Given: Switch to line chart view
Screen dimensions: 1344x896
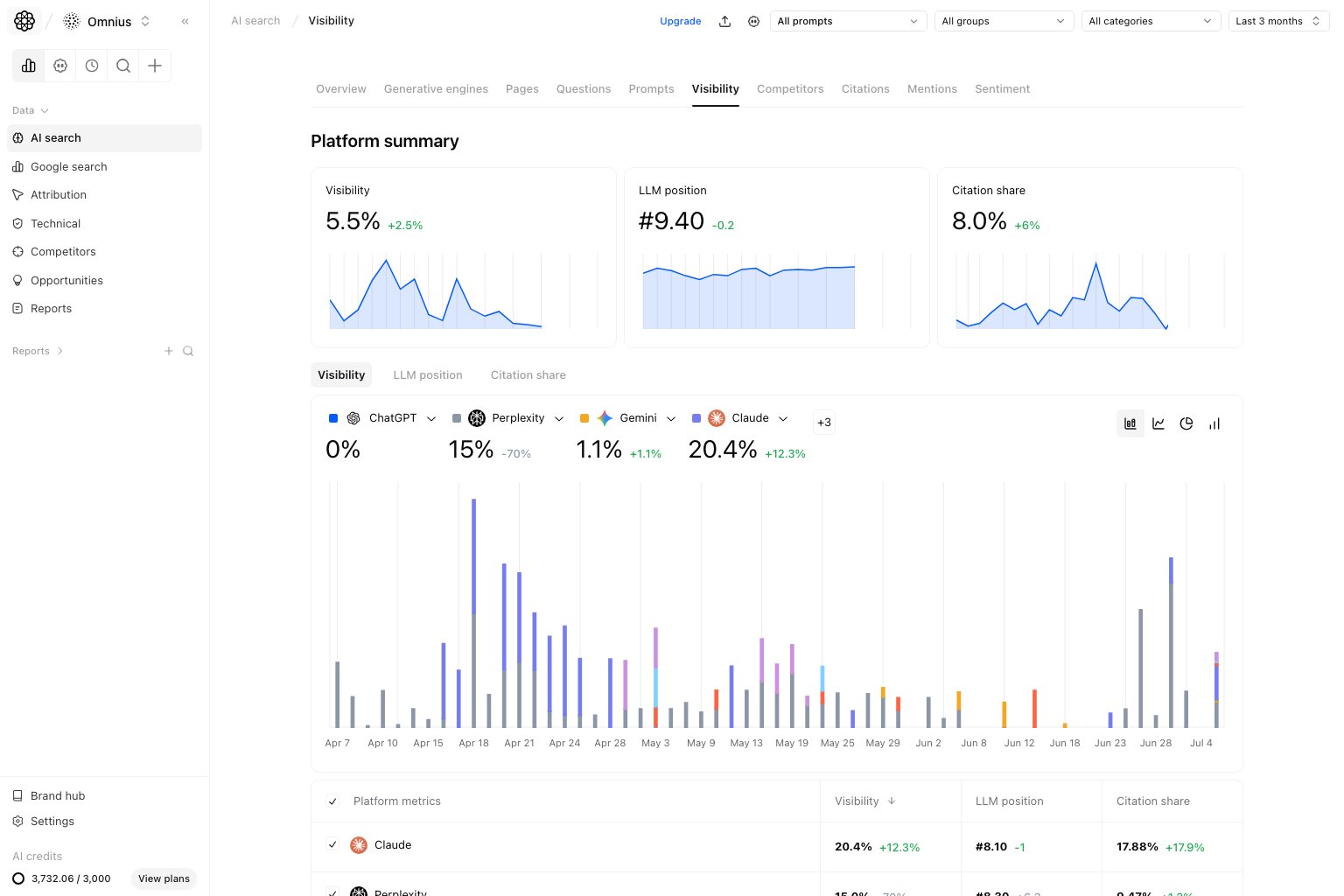Looking at the screenshot, I should pyautogui.click(x=1158, y=423).
